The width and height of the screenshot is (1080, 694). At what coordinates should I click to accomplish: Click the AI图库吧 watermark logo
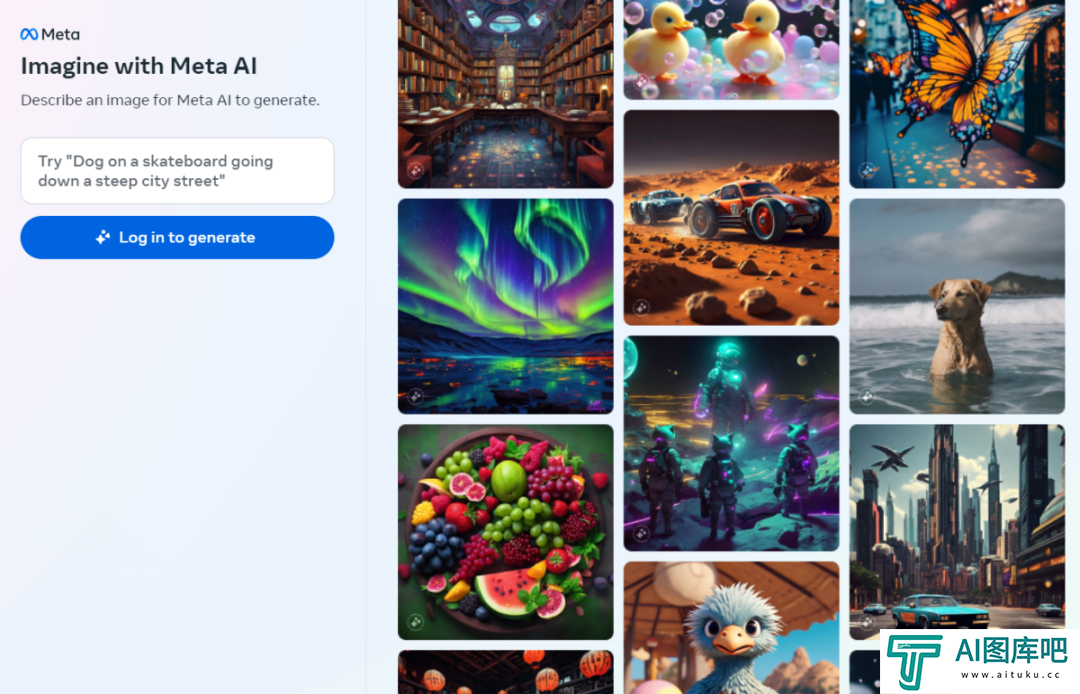[x=979, y=661]
